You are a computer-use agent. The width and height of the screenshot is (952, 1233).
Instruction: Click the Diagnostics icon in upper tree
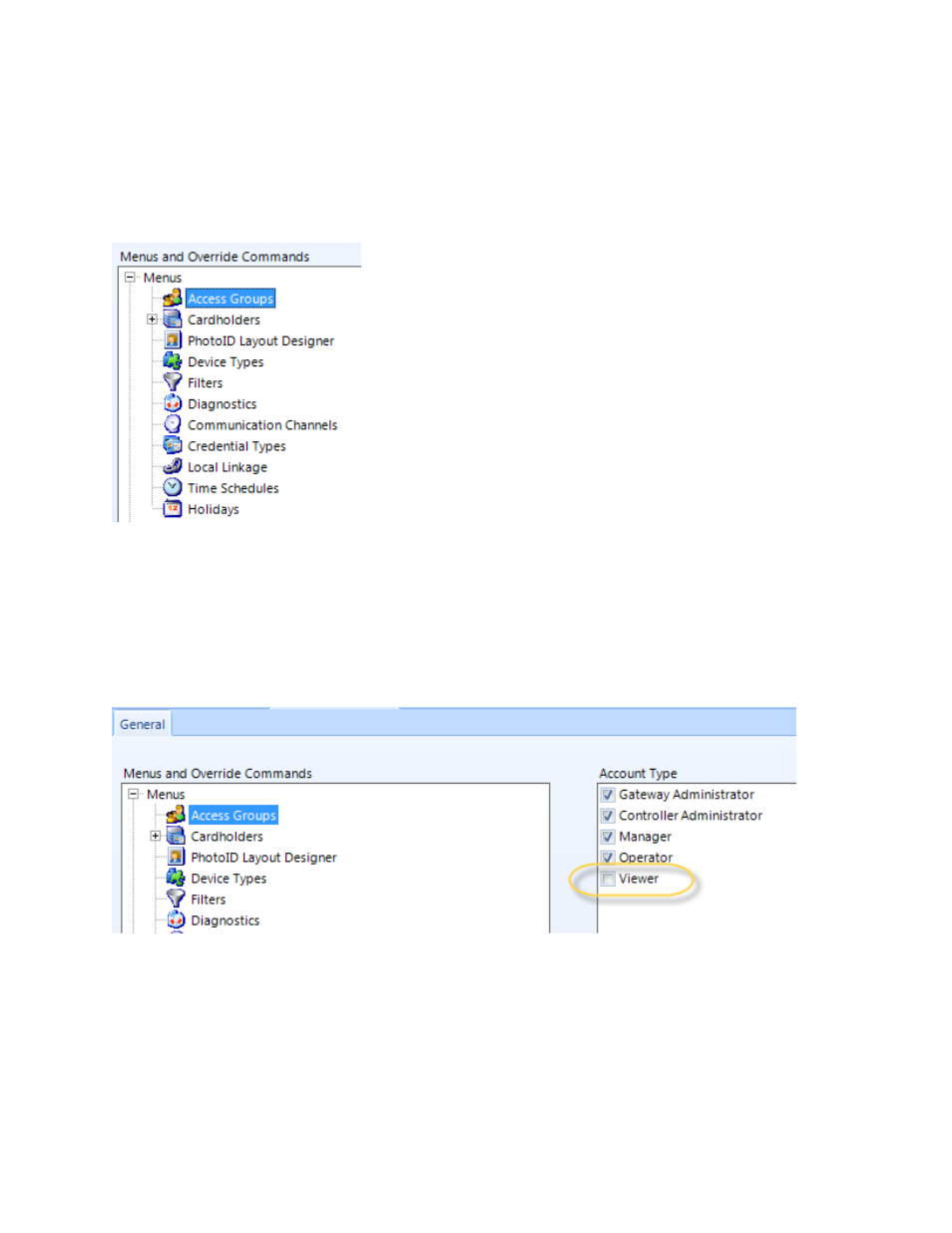[x=173, y=403]
